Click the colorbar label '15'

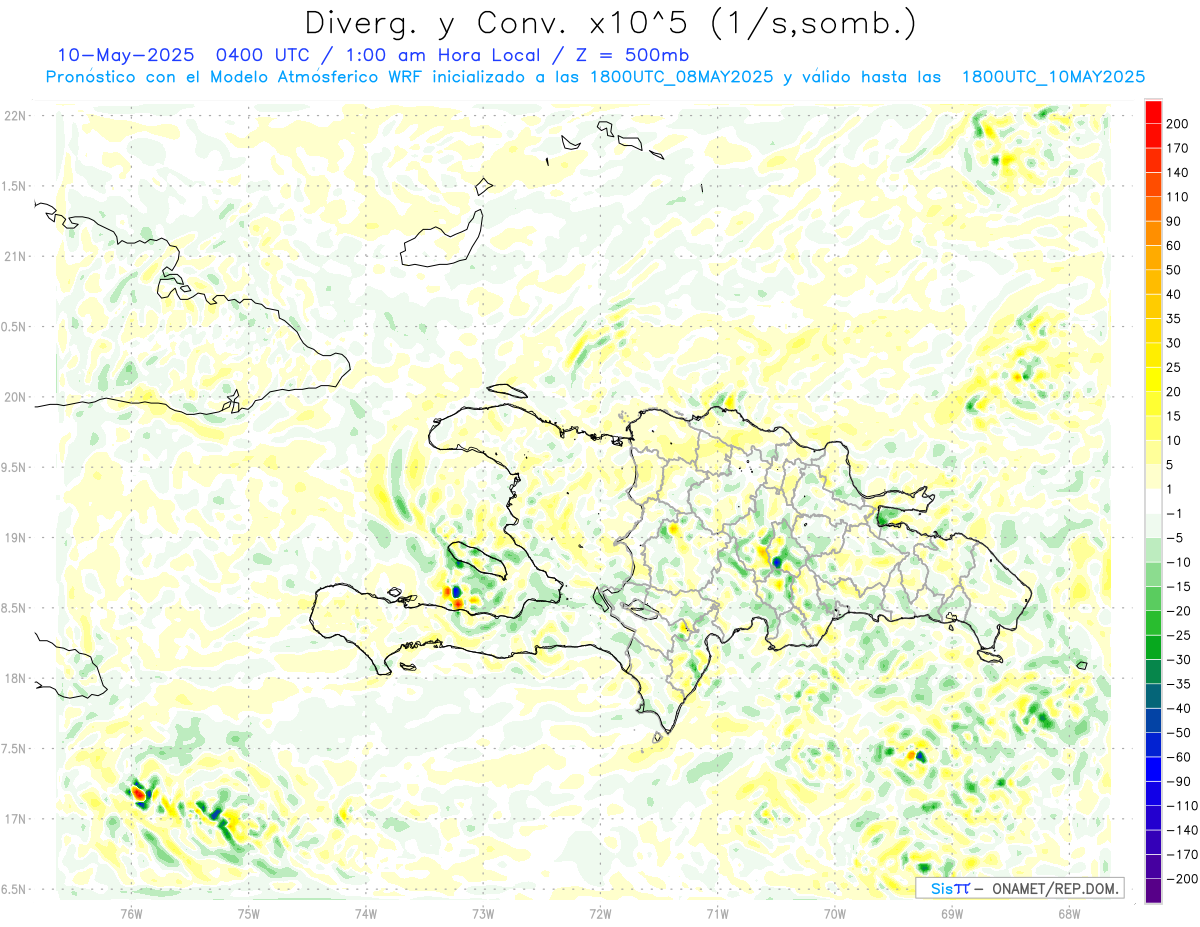[x=1174, y=416]
